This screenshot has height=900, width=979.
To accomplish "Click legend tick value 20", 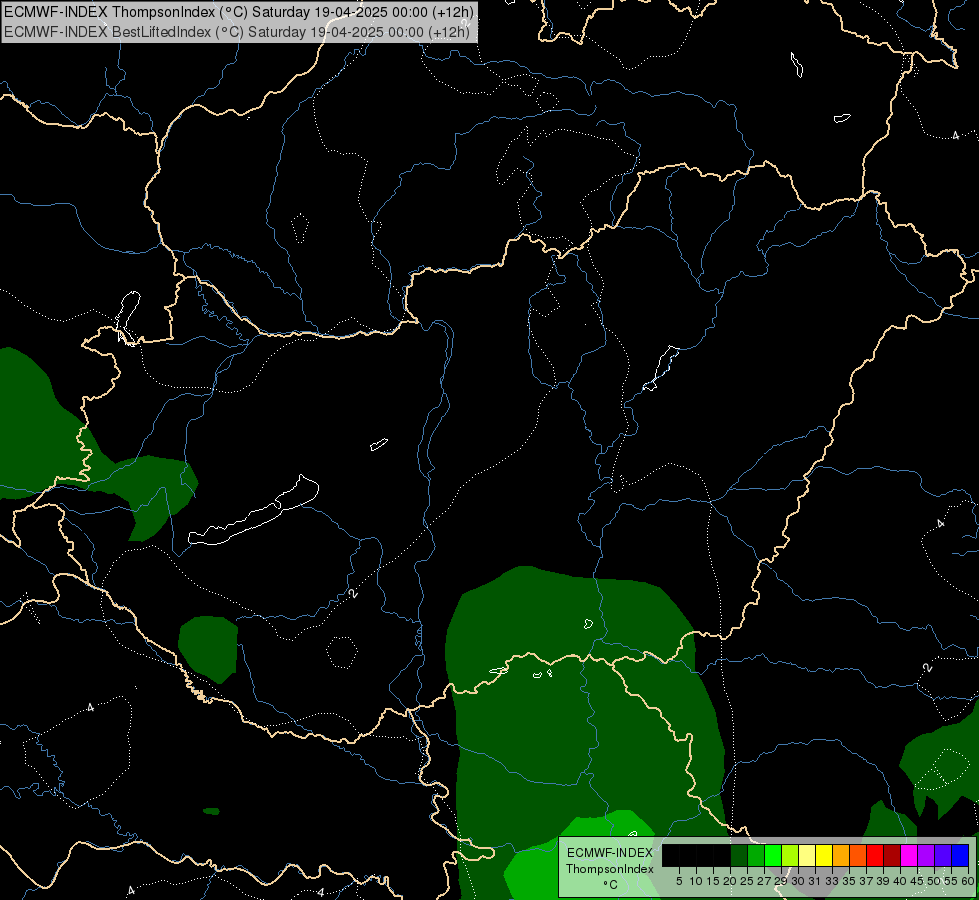I will pos(730,881).
